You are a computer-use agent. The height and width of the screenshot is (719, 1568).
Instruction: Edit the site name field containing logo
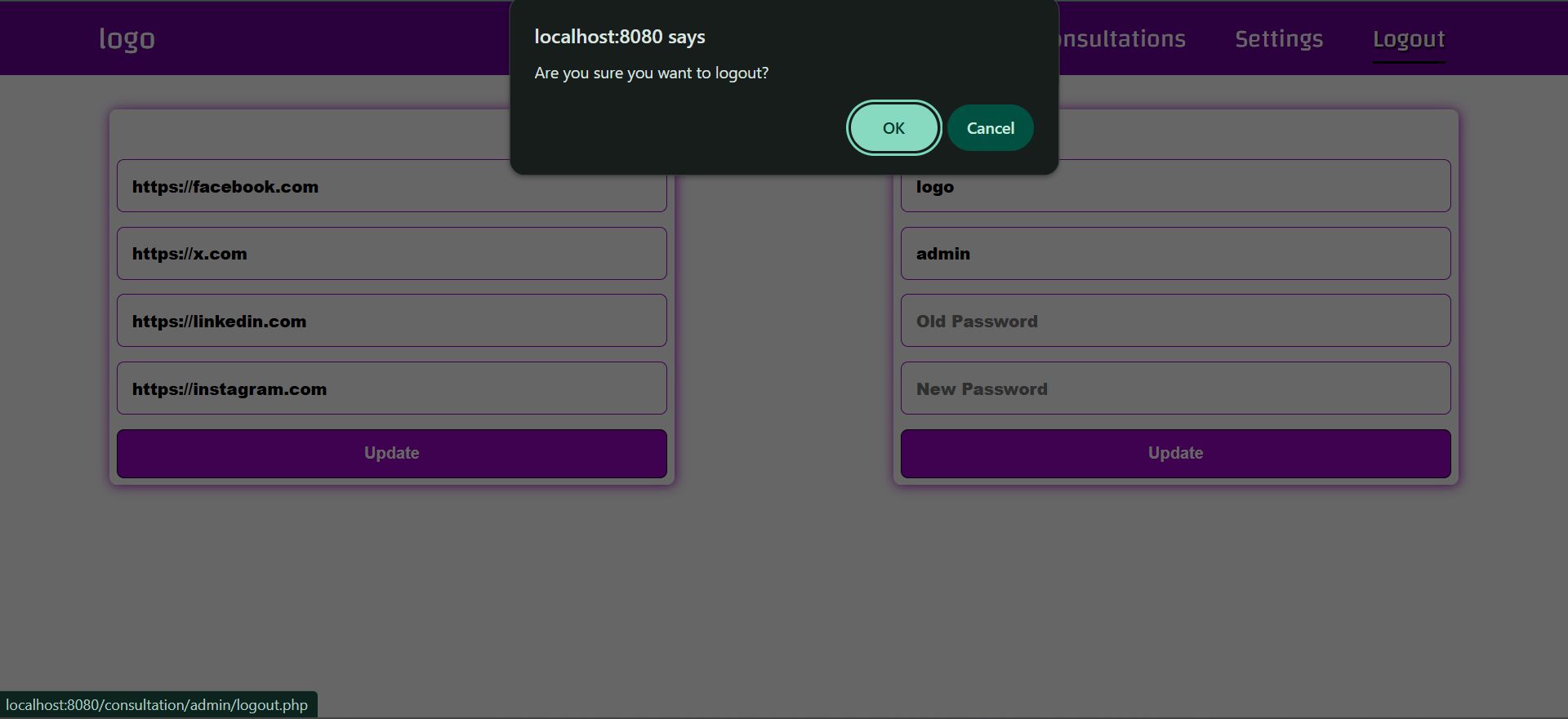pos(1176,186)
